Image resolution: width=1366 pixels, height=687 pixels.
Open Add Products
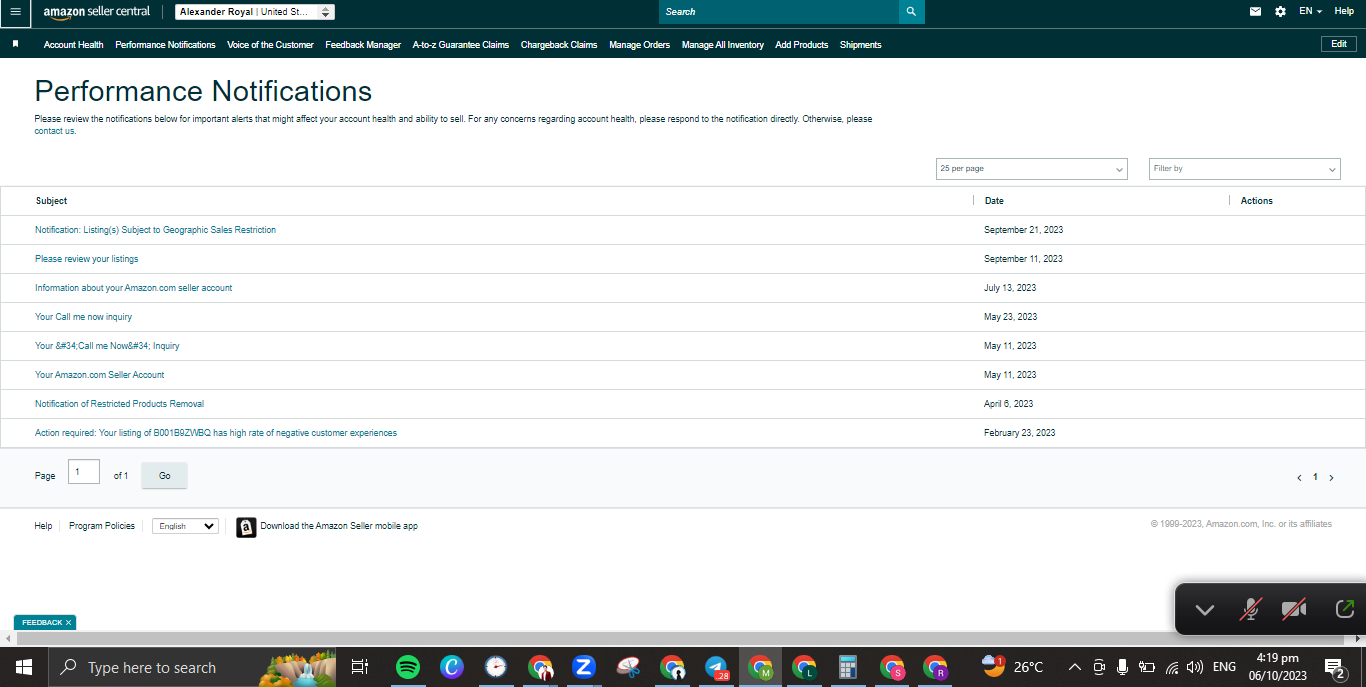click(802, 45)
